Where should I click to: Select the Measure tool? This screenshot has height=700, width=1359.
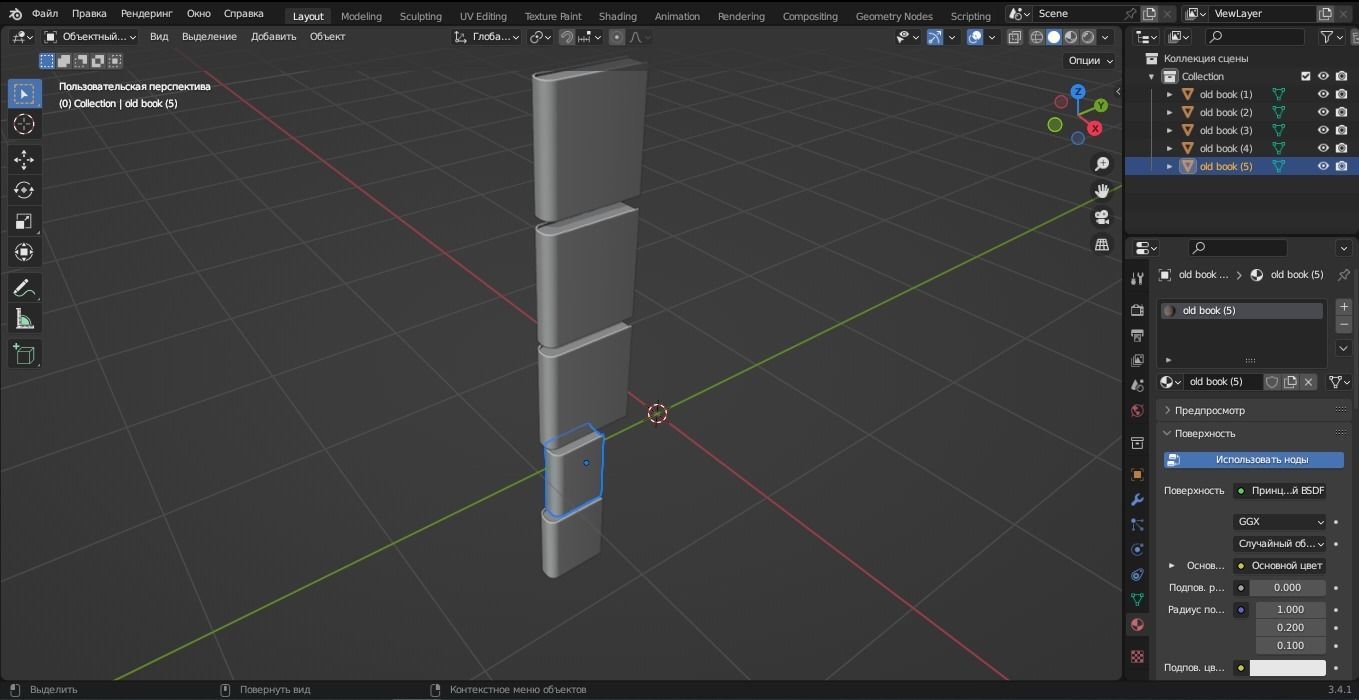point(24,319)
